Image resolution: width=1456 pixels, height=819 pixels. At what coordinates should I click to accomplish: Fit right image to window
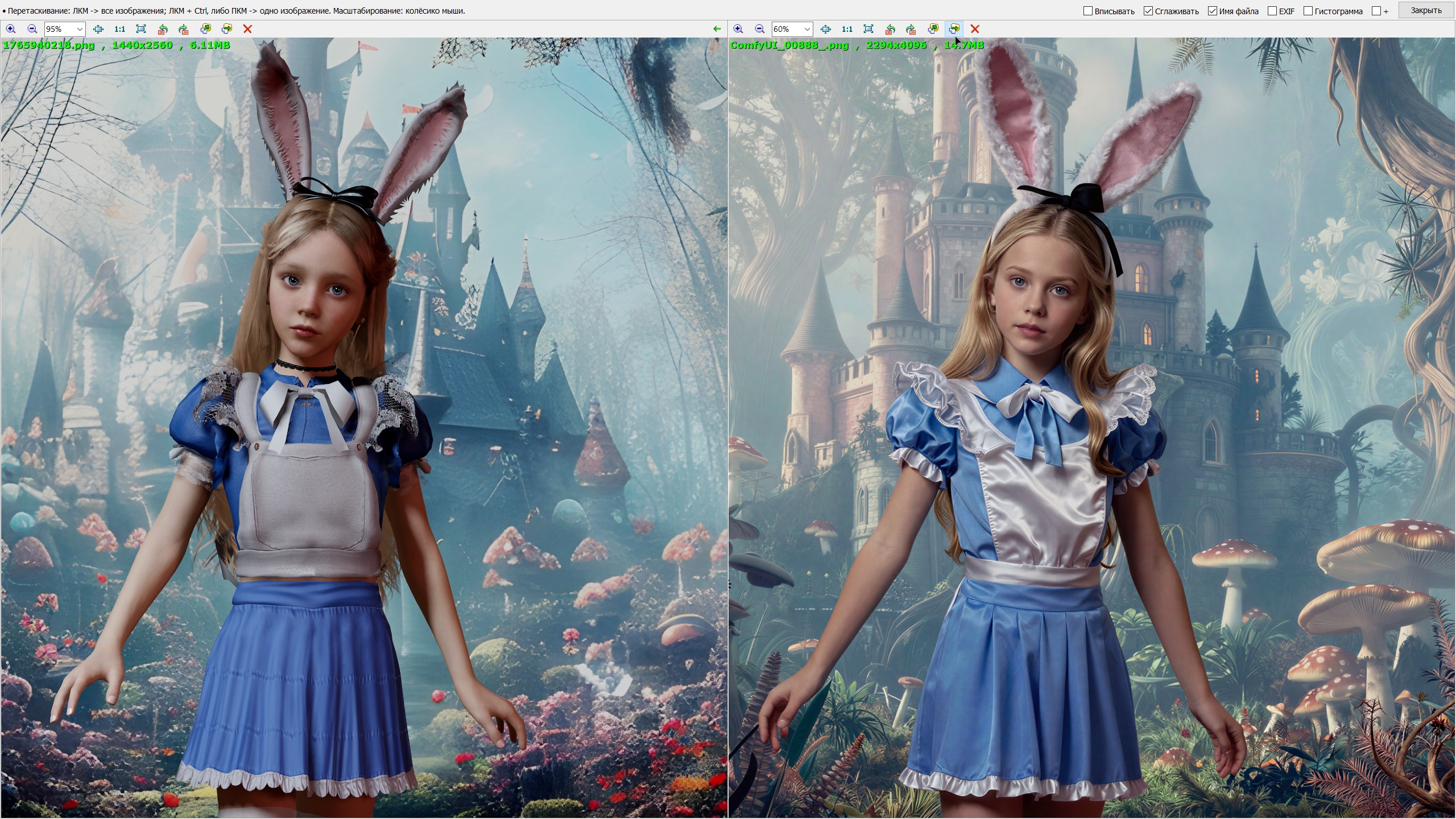pos(868,29)
